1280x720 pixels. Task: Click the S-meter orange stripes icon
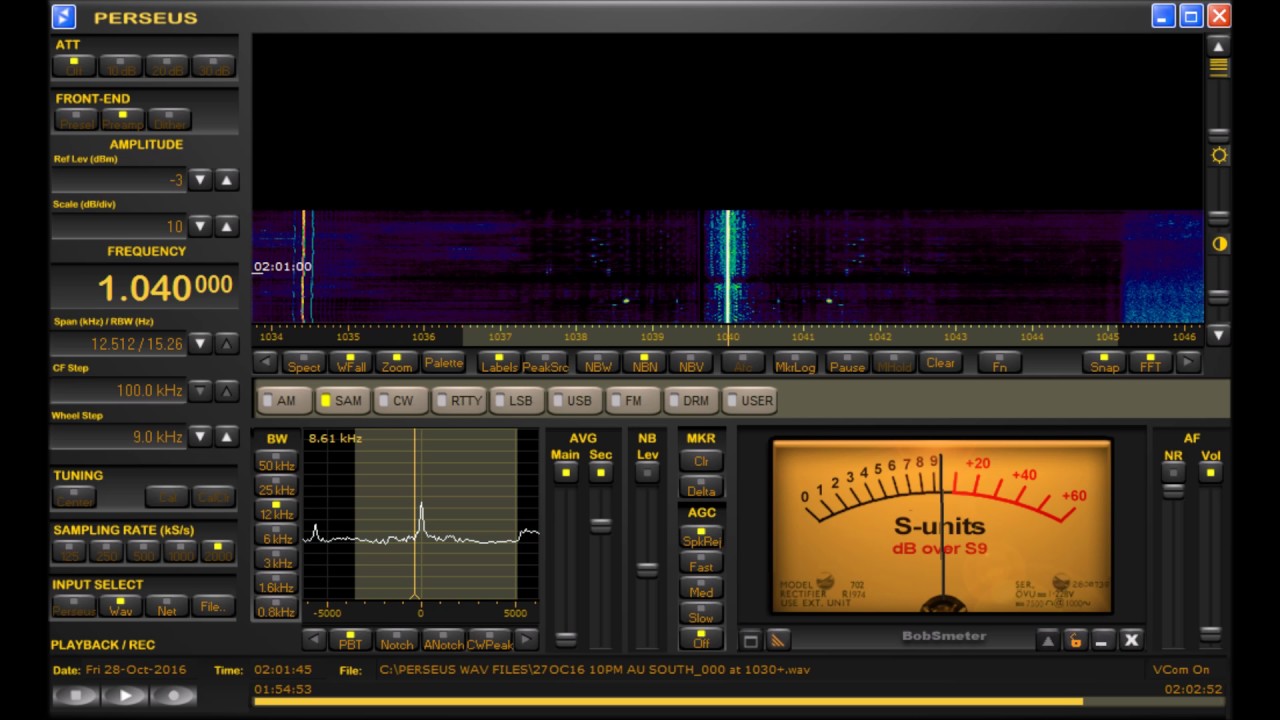pos(777,640)
